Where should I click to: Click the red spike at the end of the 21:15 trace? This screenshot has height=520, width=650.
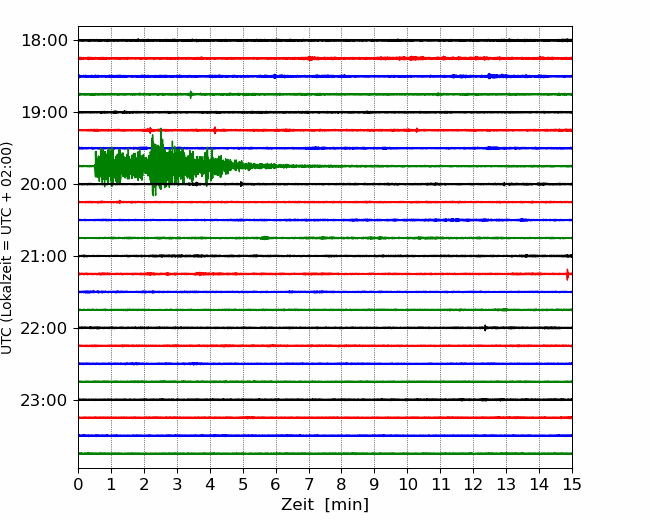tap(568, 275)
